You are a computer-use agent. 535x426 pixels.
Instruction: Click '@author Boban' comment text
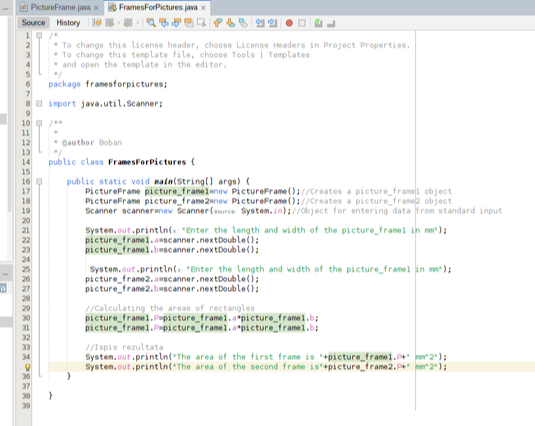point(92,143)
